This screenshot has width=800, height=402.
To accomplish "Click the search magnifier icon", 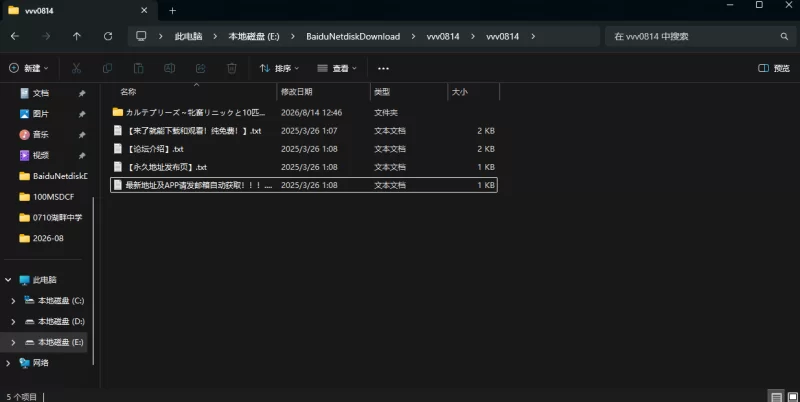I will tap(784, 36).
